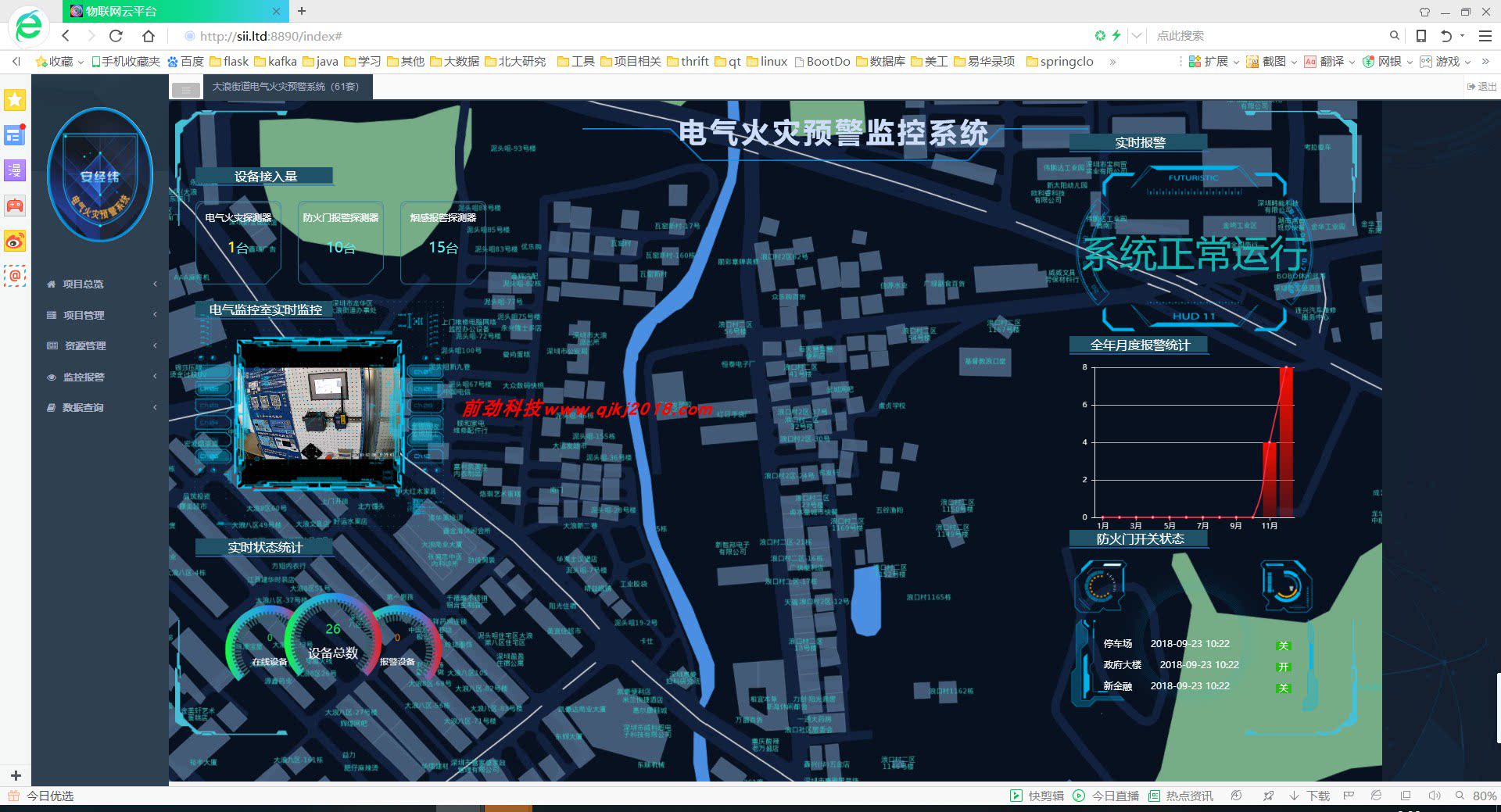Click the game controller sidebar icon
Image resolution: width=1501 pixels, height=812 pixels.
click(15, 206)
